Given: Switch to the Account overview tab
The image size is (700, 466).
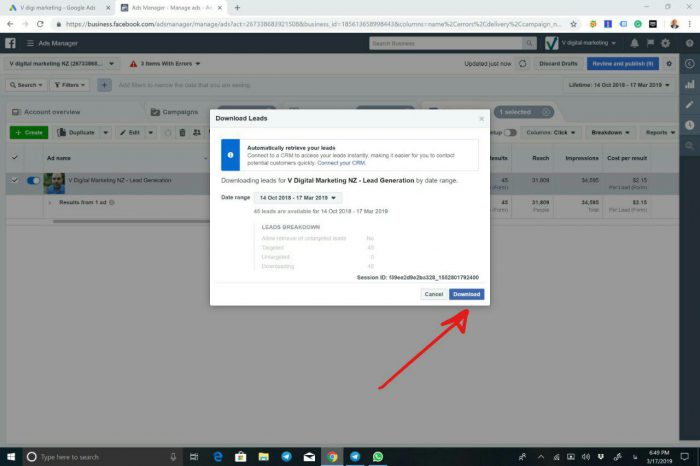Looking at the screenshot, I should point(51,112).
